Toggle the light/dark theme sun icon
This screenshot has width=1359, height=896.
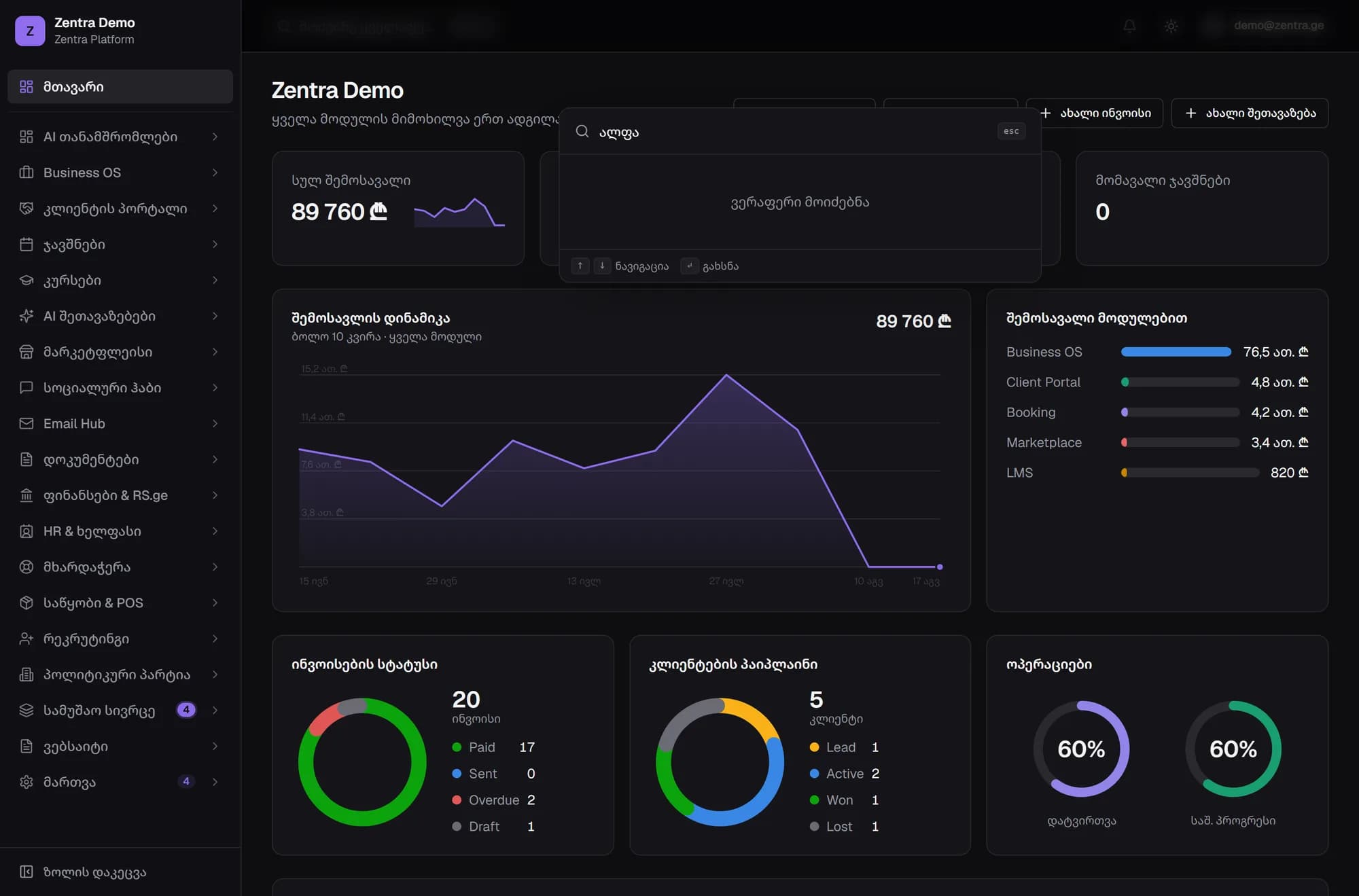(x=1171, y=26)
